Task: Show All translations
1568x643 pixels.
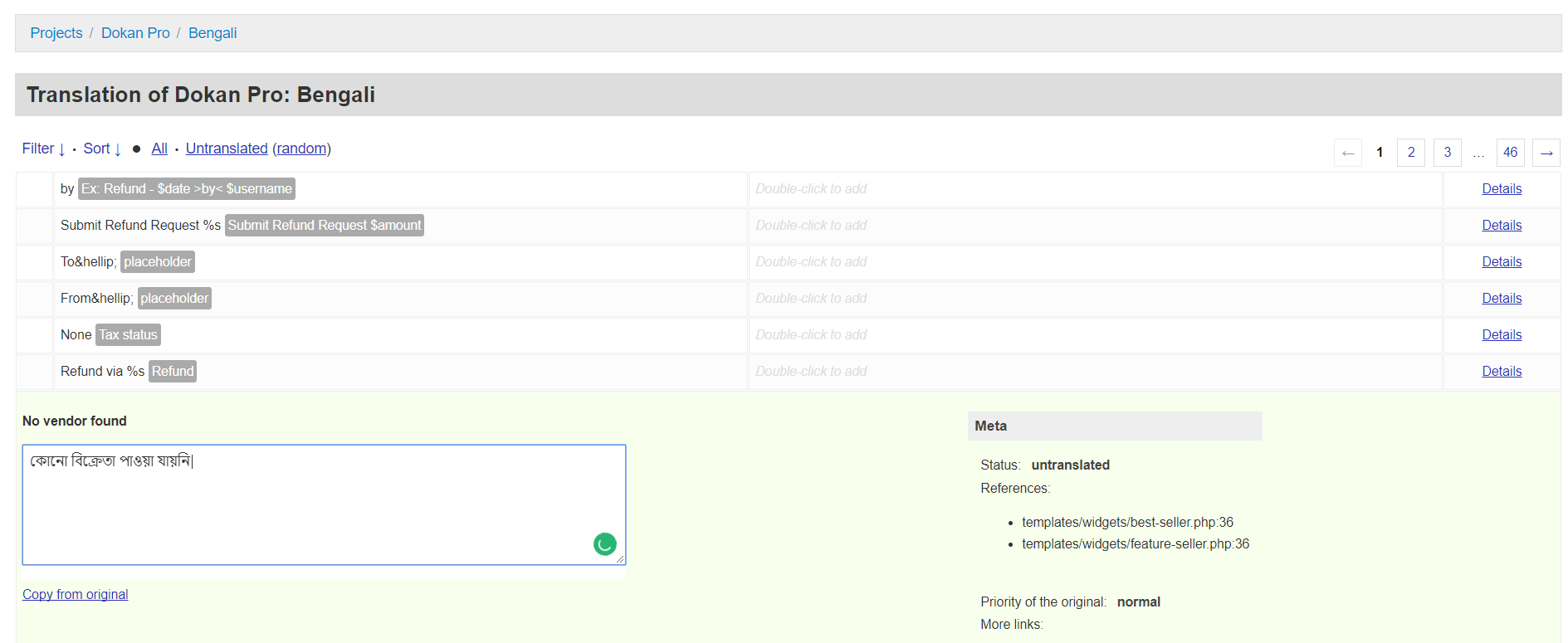Action: [159, 149]
